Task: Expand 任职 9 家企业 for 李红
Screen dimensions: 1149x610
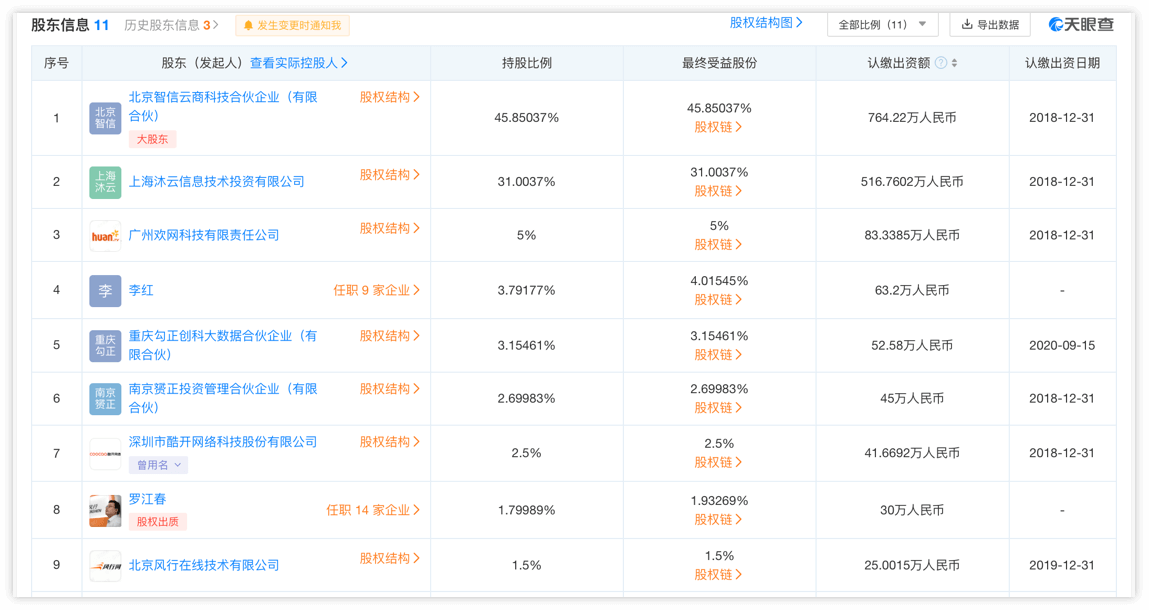Action: pos(377,290)
